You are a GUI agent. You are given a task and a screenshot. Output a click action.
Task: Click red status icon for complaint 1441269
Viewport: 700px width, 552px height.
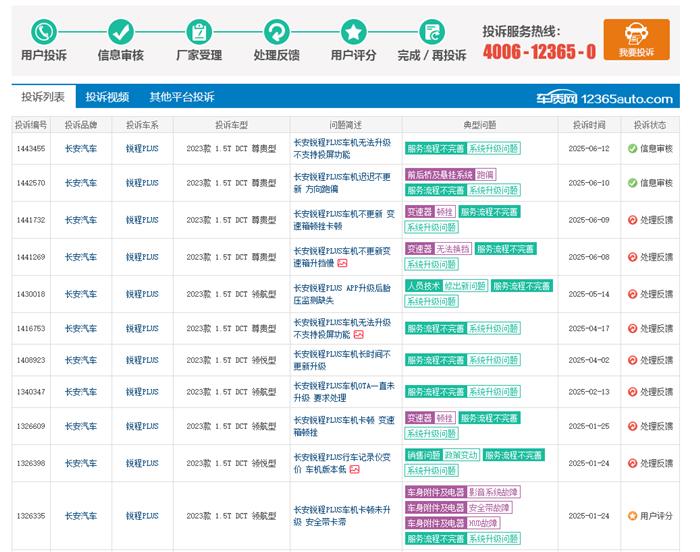tap(632, 257)
